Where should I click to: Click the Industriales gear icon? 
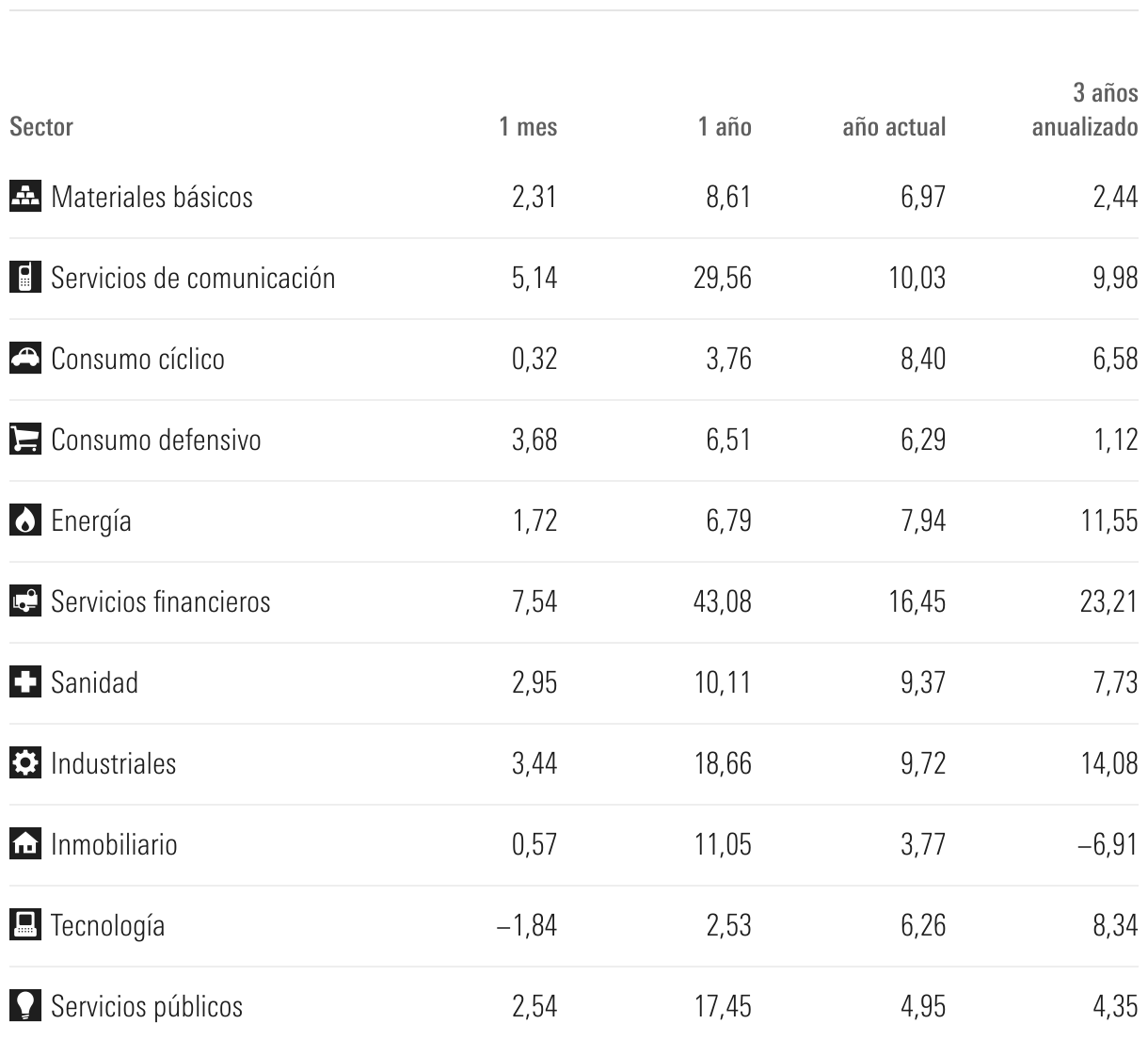tap(25, 763)
